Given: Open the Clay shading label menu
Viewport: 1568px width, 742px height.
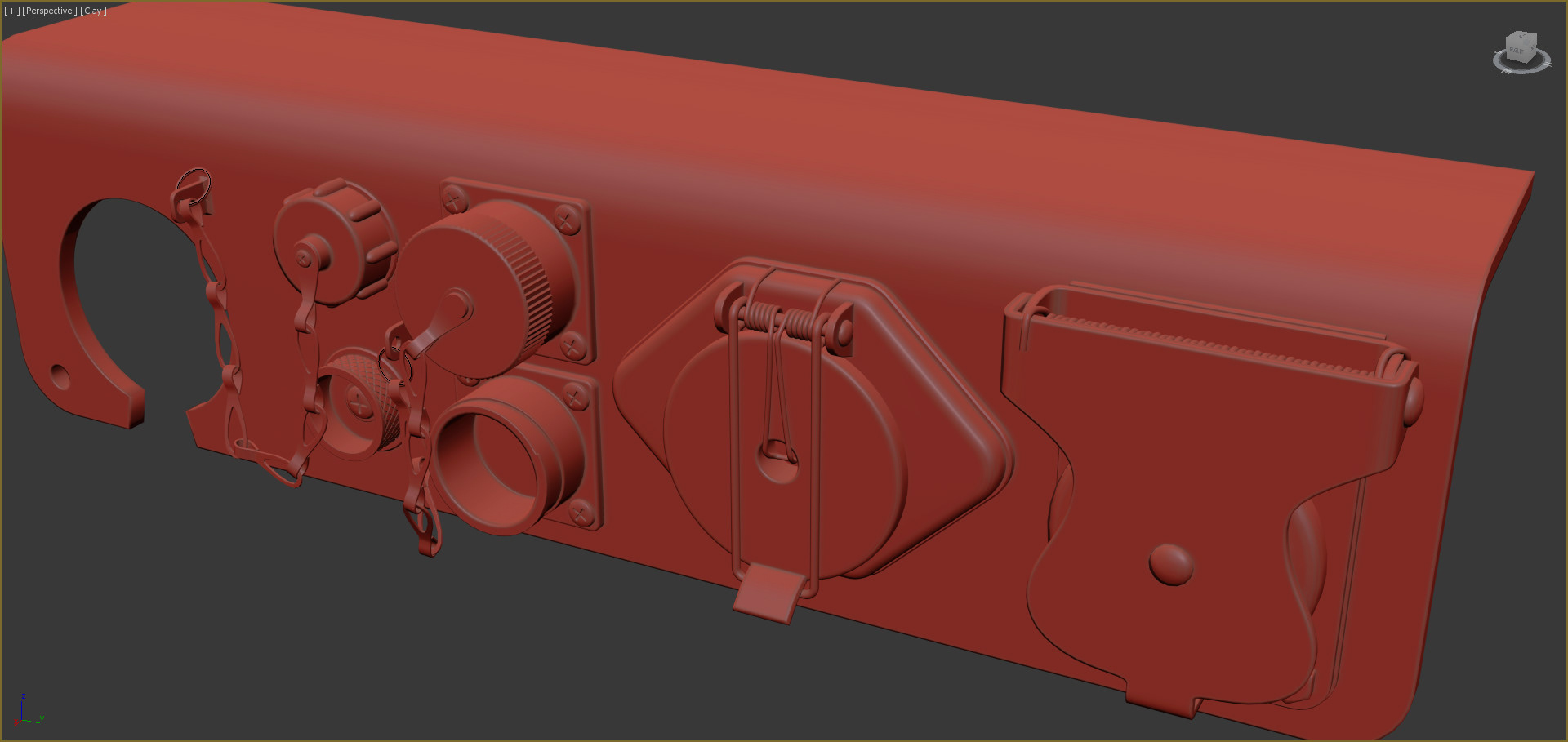Looking at the screenshot, I should (93, 11).
